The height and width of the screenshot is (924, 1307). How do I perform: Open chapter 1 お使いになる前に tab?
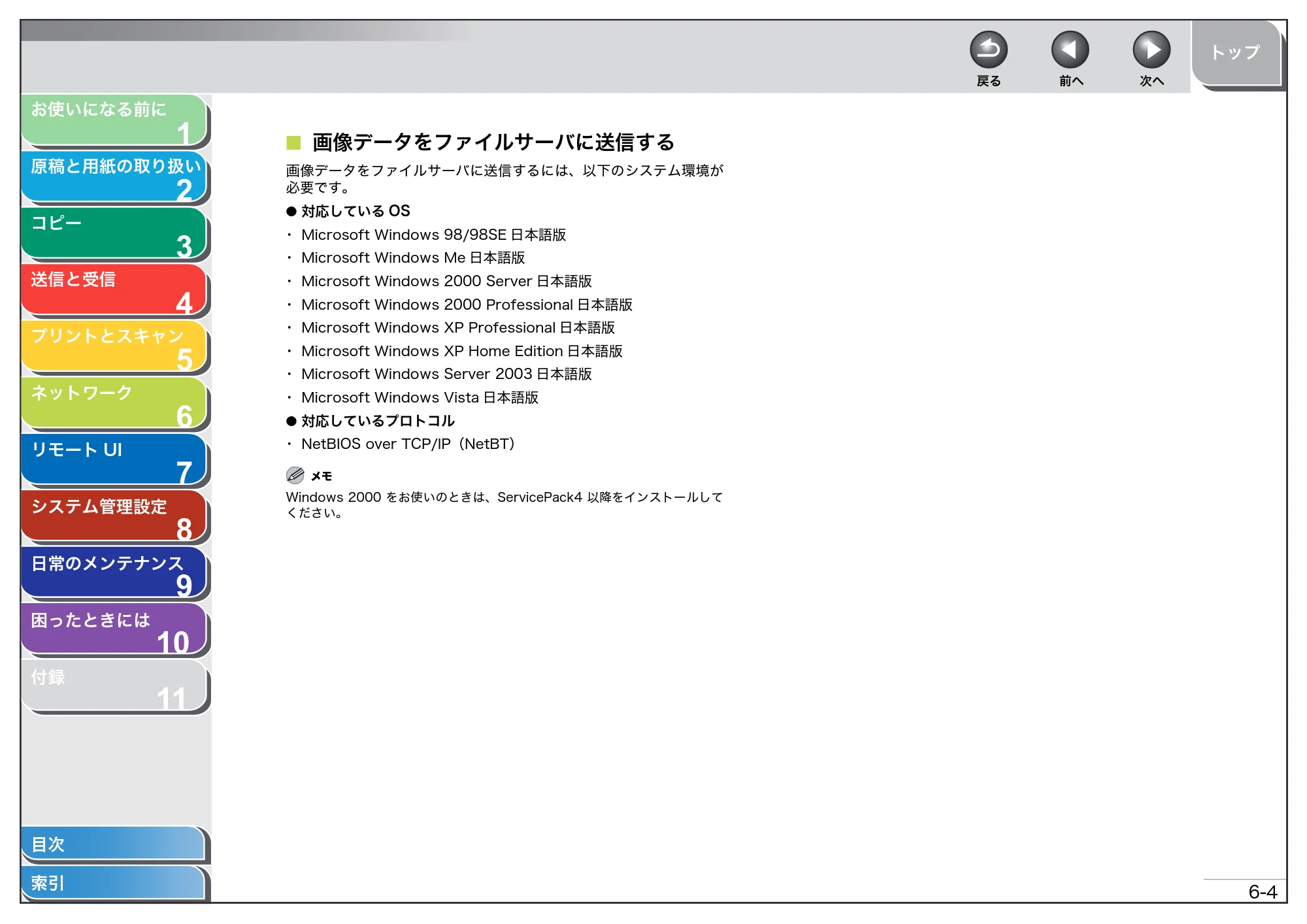[x=114, y=120]
